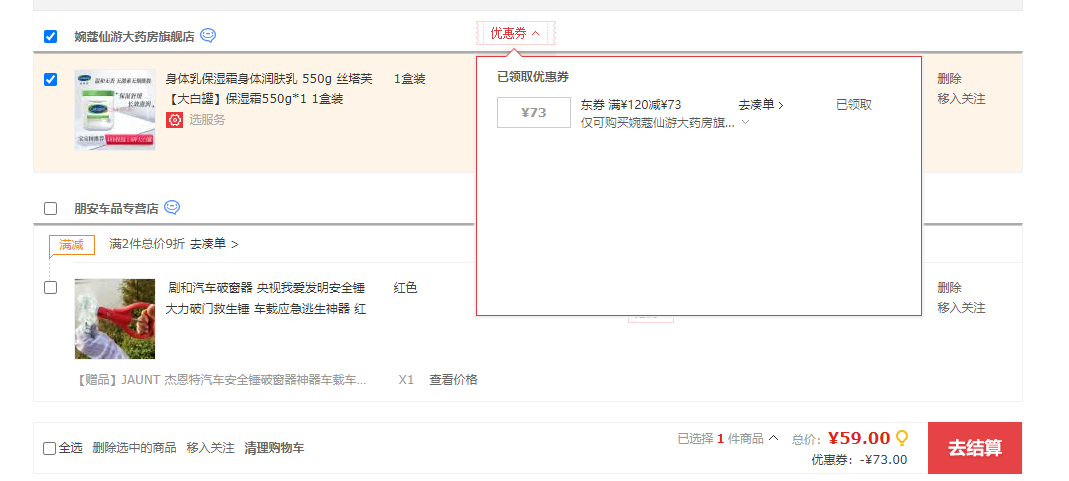Click the red 选服务 service icon
This screenshot has height=481, width=1069.
tap(175, 120)
